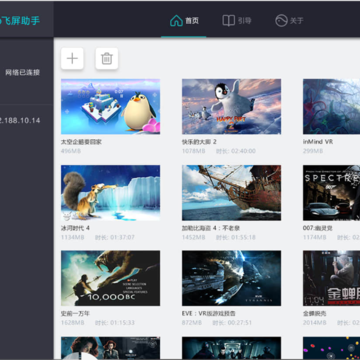360x360 pixels.
Task: Click the duration text 01:55:18
Action: [x=243, y=237]
